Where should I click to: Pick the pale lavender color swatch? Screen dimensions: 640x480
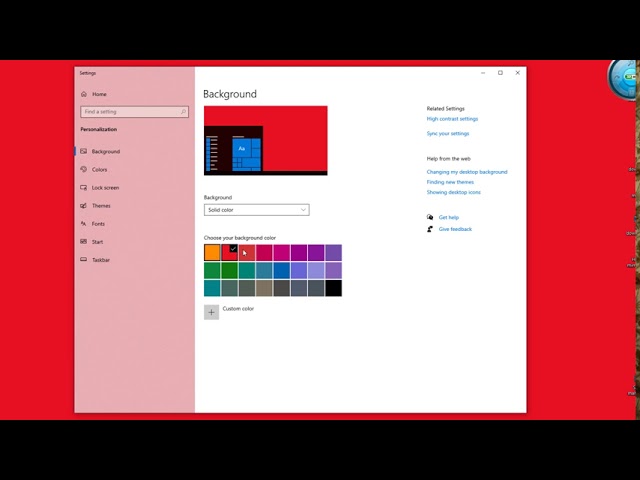(316, 270)
